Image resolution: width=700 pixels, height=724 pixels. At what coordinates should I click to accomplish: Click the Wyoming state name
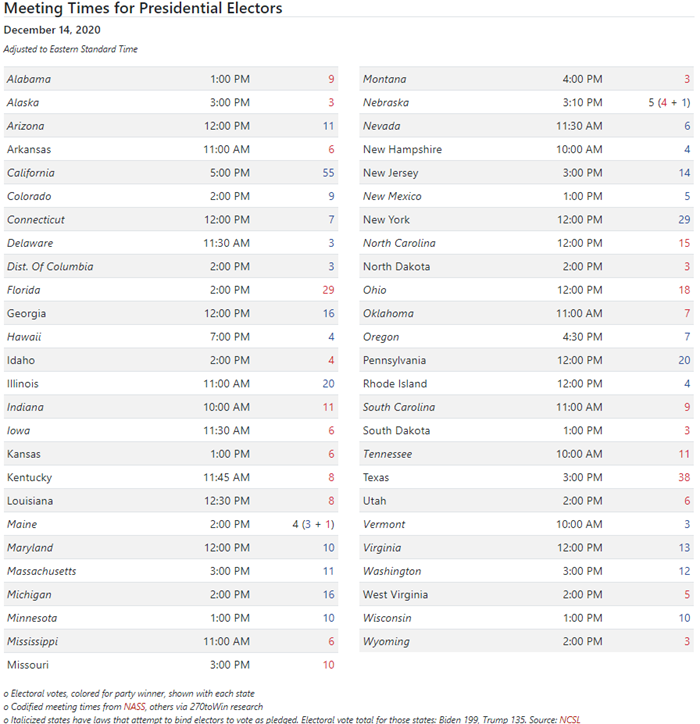386,641
